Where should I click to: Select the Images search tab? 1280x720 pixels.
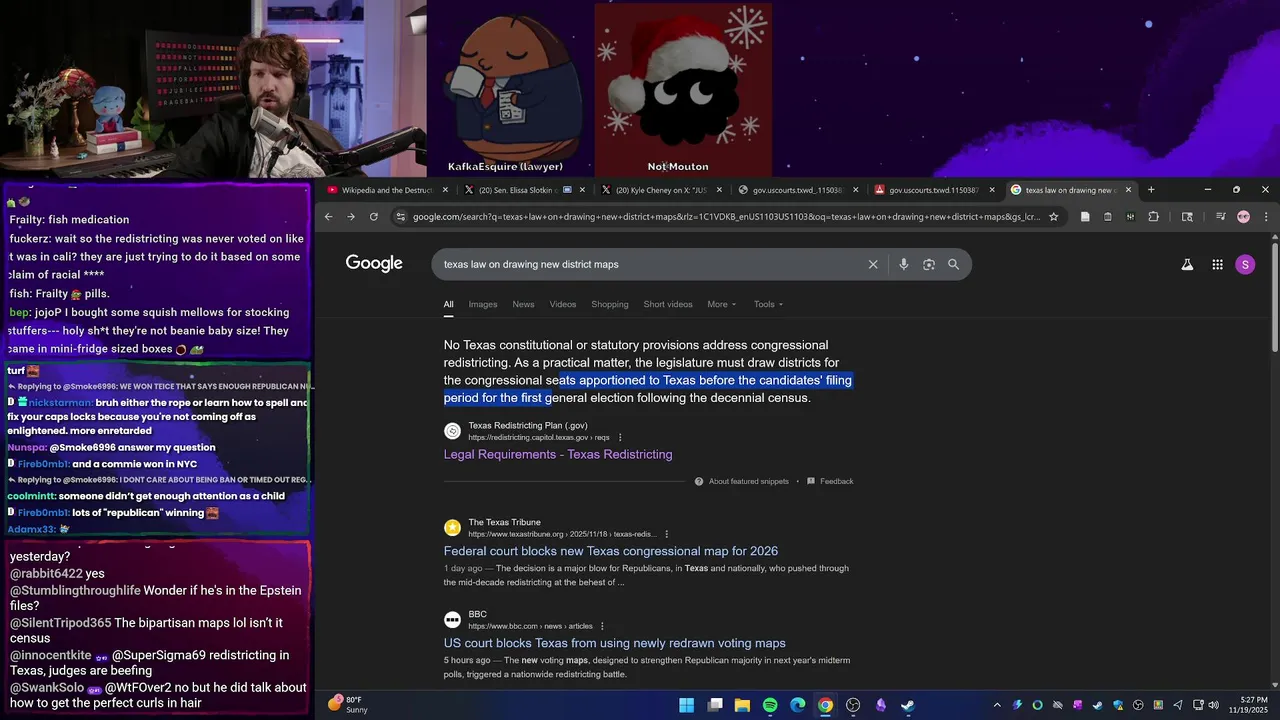pyautogui.click(x=483, y=304)
